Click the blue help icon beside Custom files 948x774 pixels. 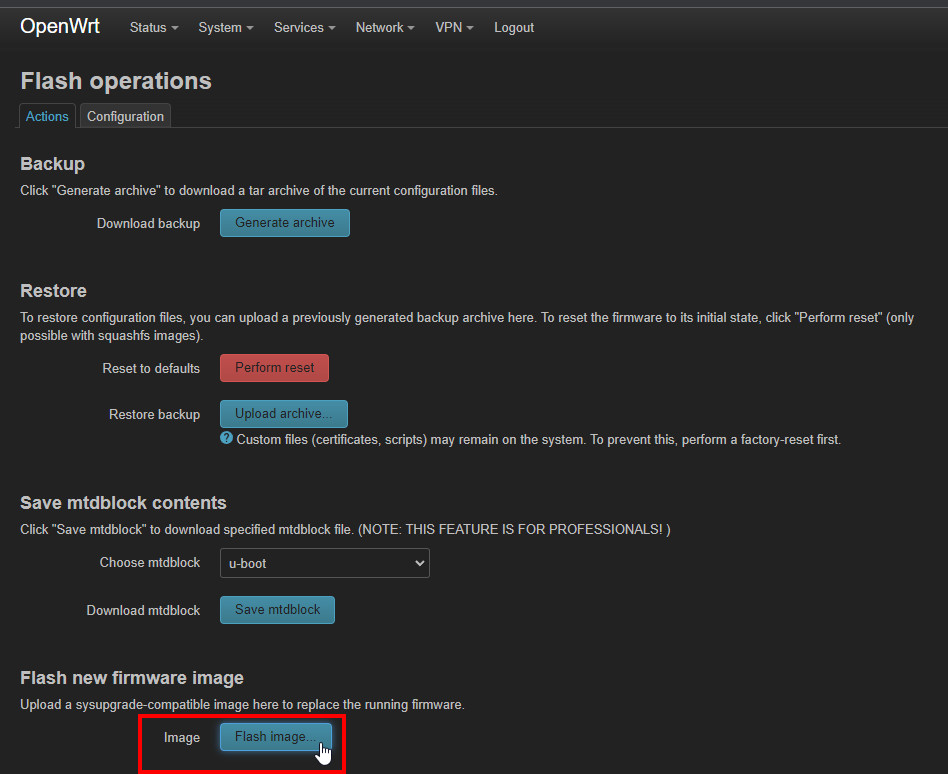coord(227,439)
